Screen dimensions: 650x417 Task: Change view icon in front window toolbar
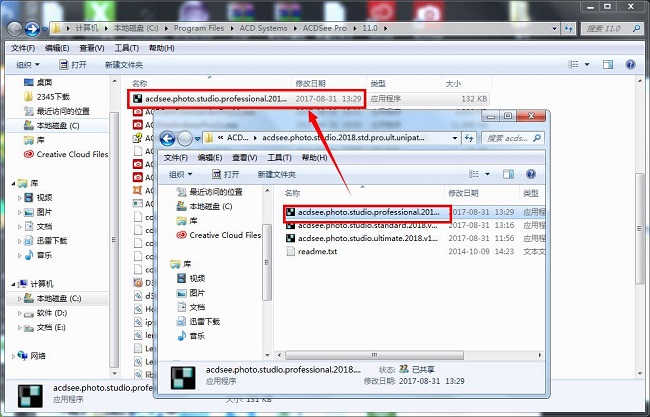pos(473,174)
